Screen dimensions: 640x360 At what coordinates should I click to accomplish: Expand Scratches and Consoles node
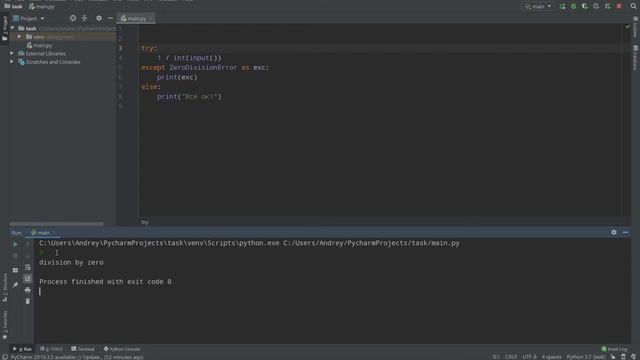[12, 62]
